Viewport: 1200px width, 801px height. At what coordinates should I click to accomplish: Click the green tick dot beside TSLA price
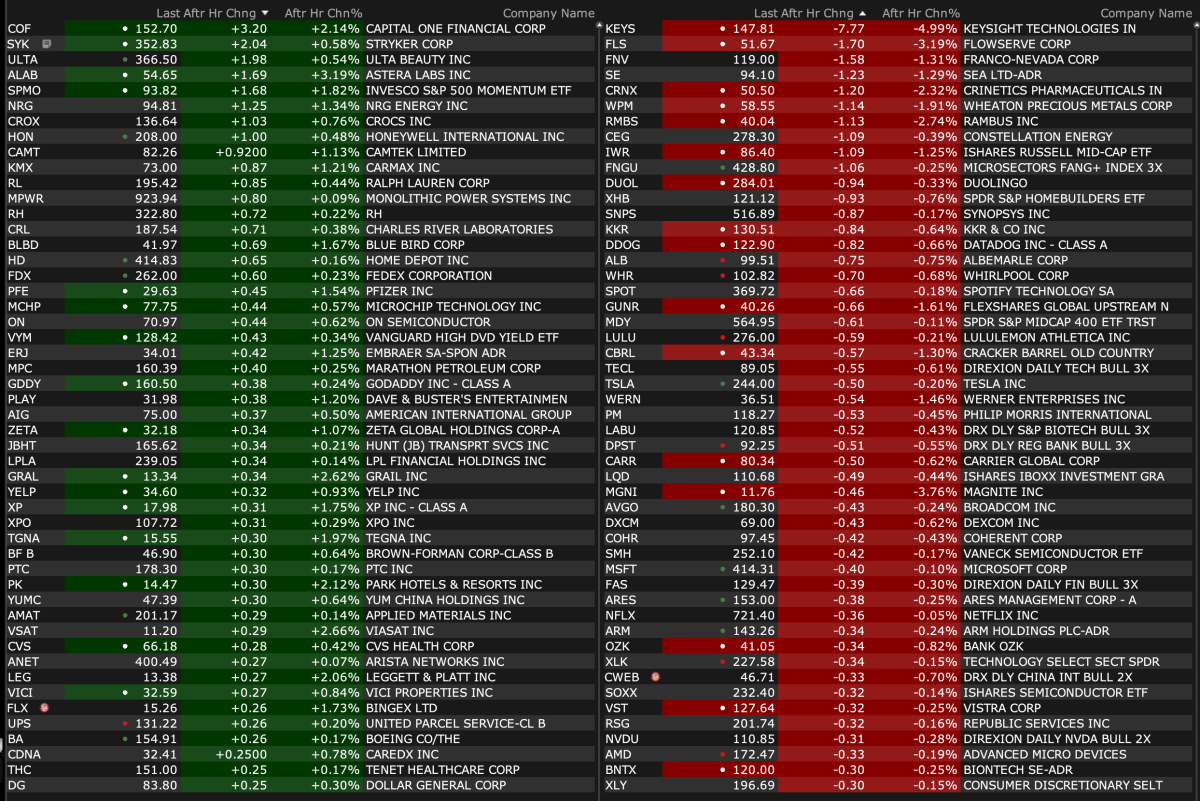pos(722,384)
